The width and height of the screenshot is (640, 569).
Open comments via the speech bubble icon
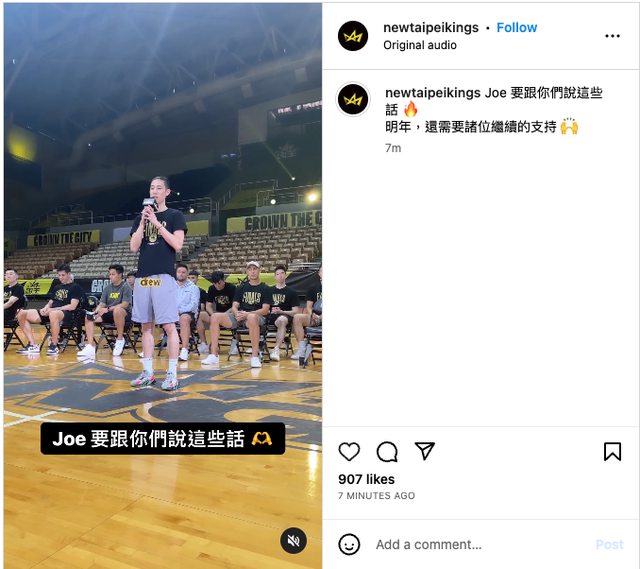point(387,451)
